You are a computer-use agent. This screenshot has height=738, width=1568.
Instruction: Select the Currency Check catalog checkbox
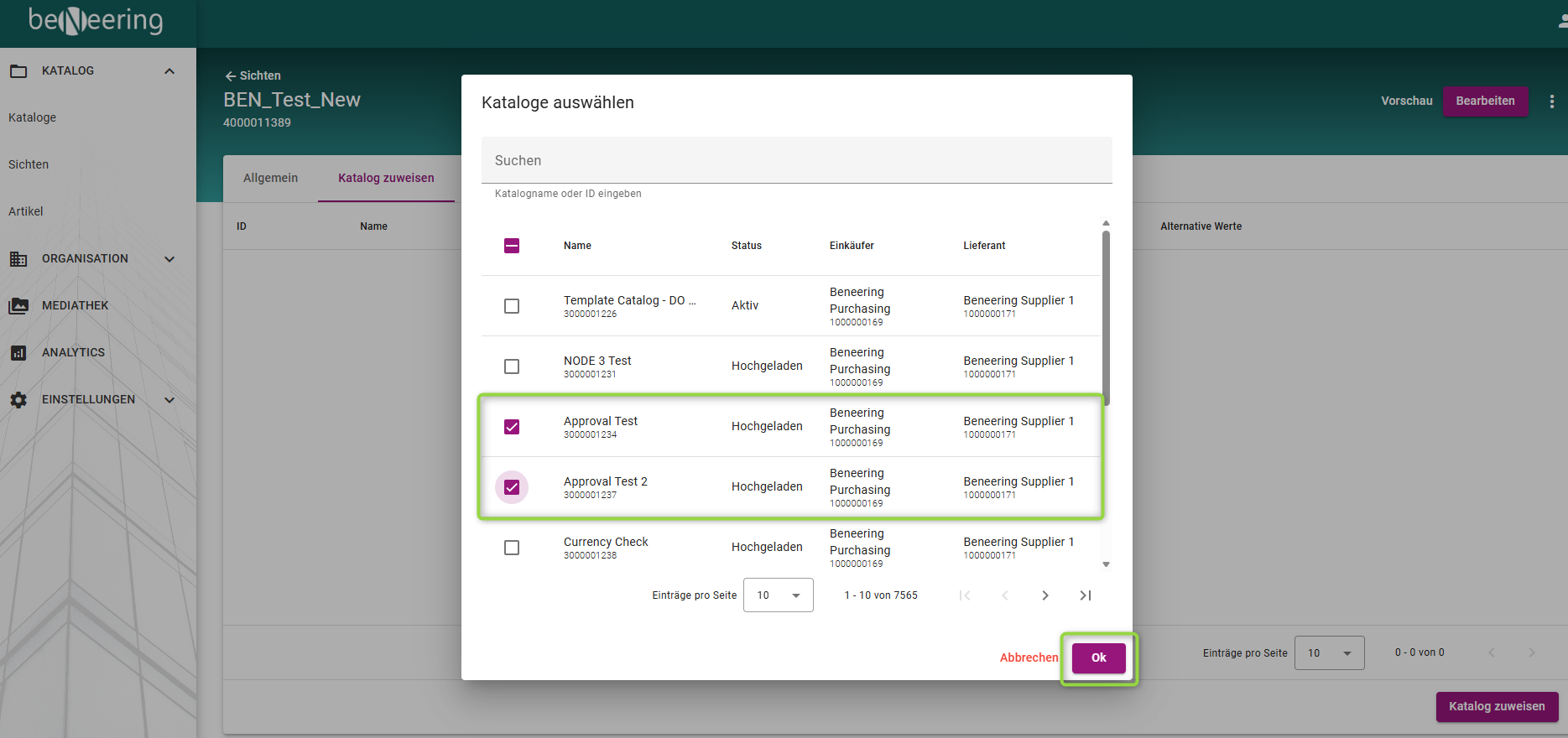512,548
